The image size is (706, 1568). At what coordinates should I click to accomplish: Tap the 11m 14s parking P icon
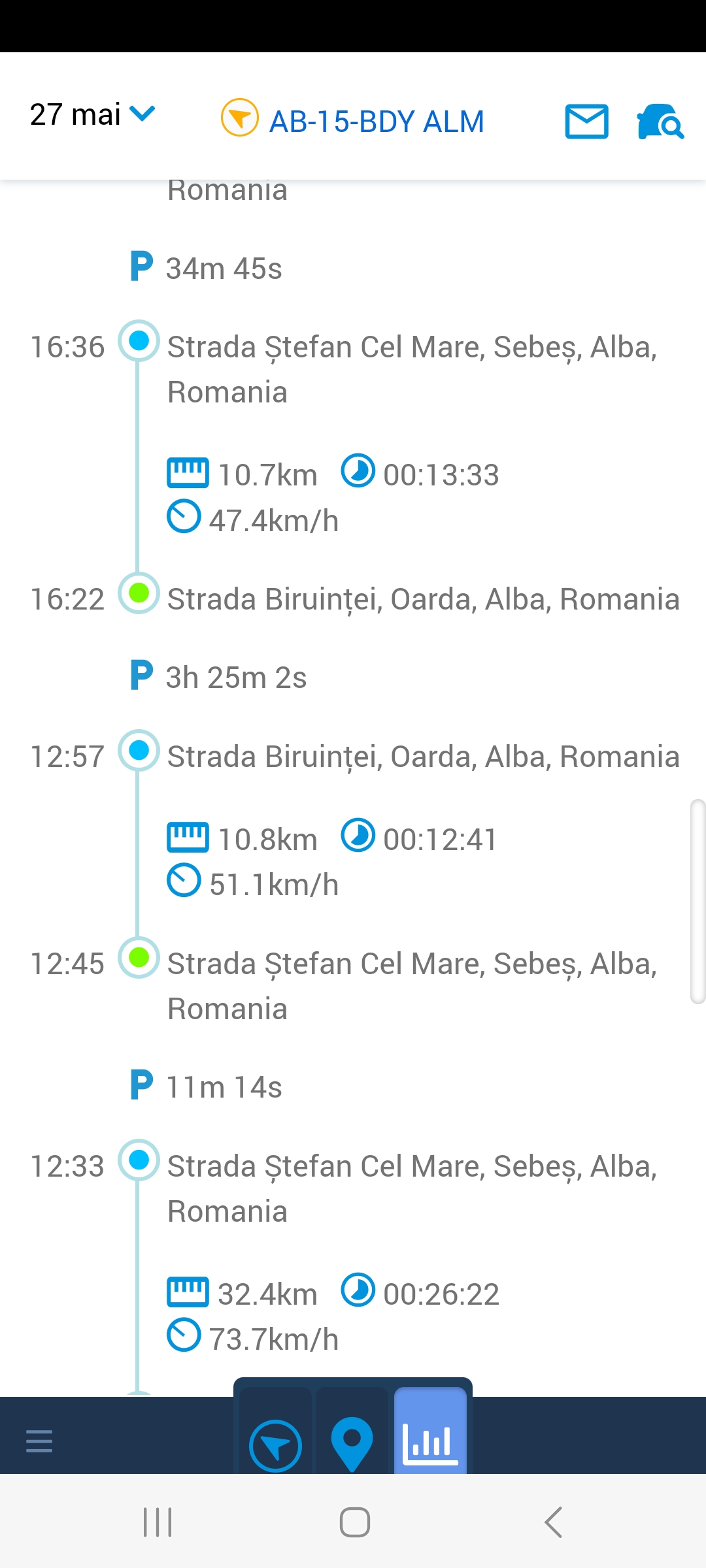coord(142,1085)
